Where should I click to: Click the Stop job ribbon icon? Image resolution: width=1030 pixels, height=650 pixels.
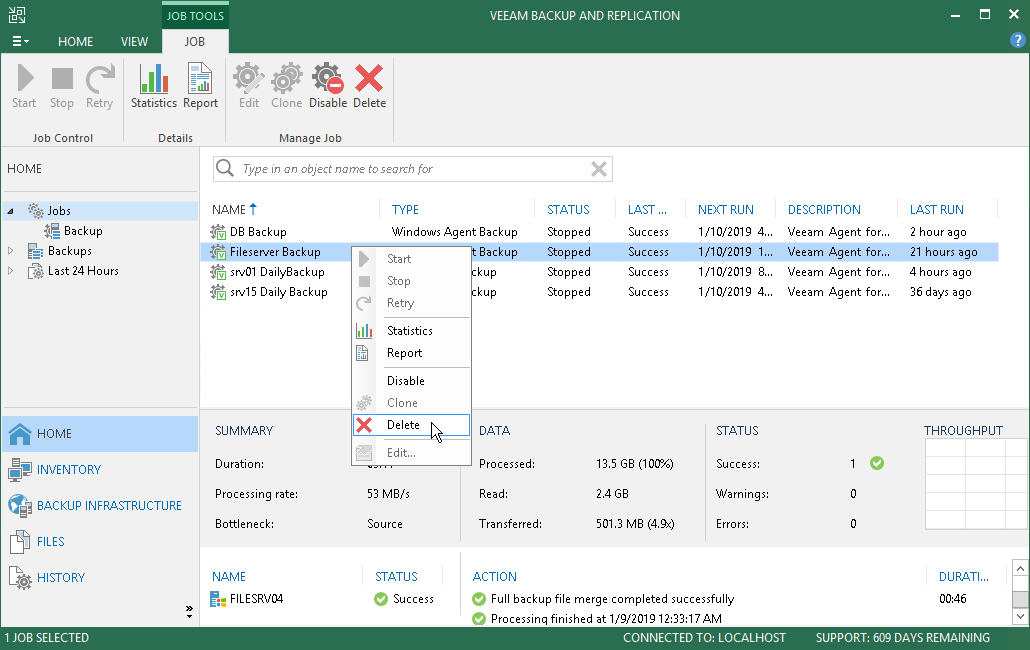pyautogui.click(x=62, y=86)
